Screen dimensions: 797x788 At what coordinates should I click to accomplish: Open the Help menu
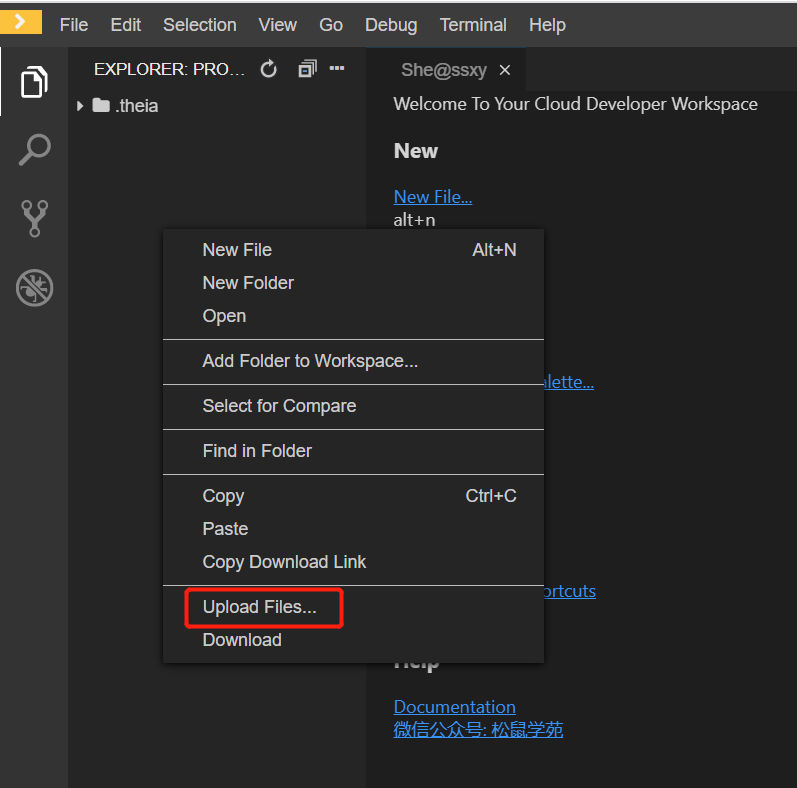click(547, 25)
